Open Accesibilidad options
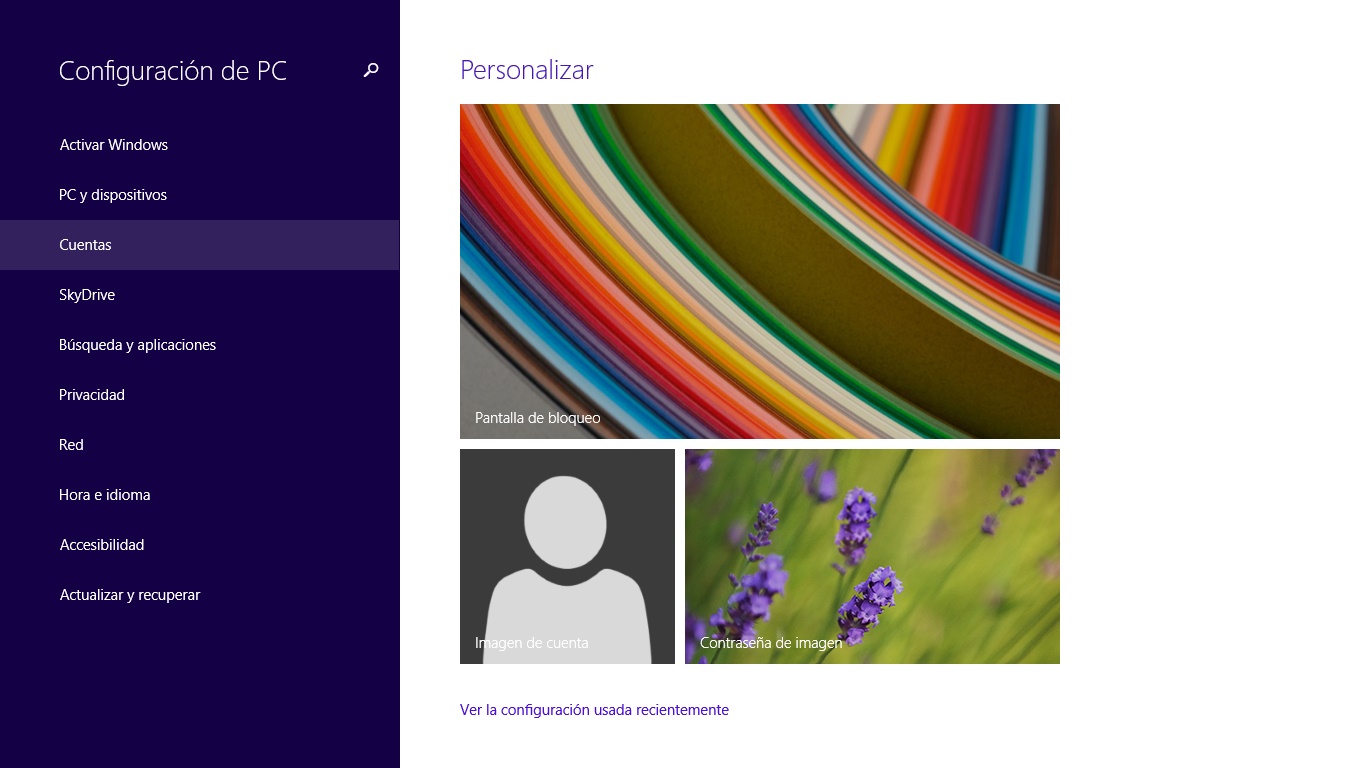 pyautogui.click(x=102, y=545)
